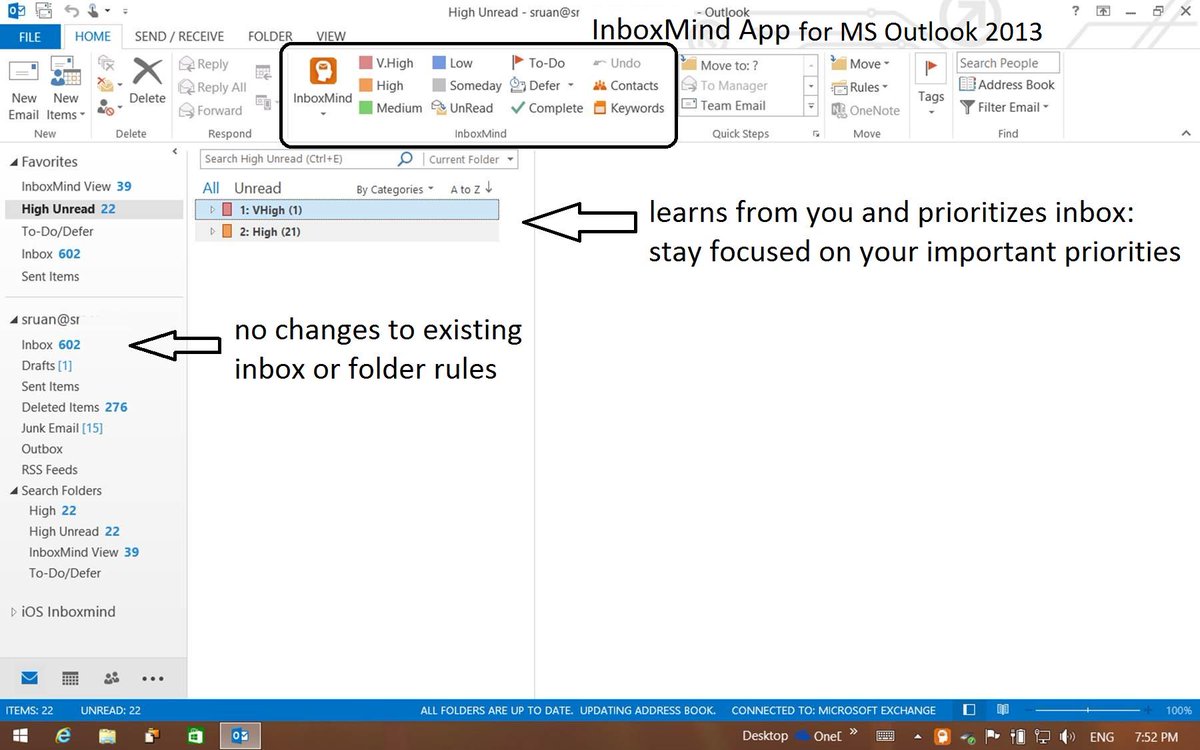Screen dimensions: 1200x750
Task: Open To-Do/Defer under Favorites
Action: pyautogui.click(x=57, y=232)
